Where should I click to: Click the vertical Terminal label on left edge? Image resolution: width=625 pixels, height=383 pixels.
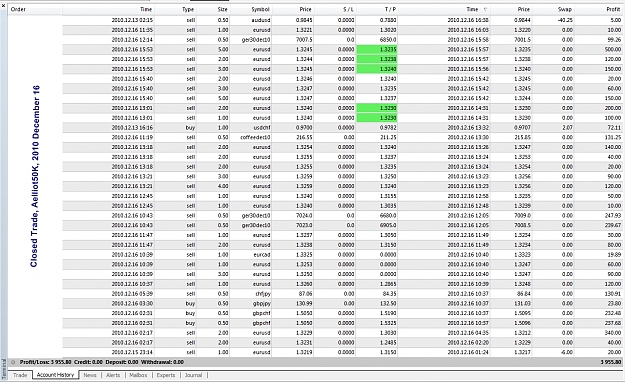pyautogui.click(x=4, y=369)
